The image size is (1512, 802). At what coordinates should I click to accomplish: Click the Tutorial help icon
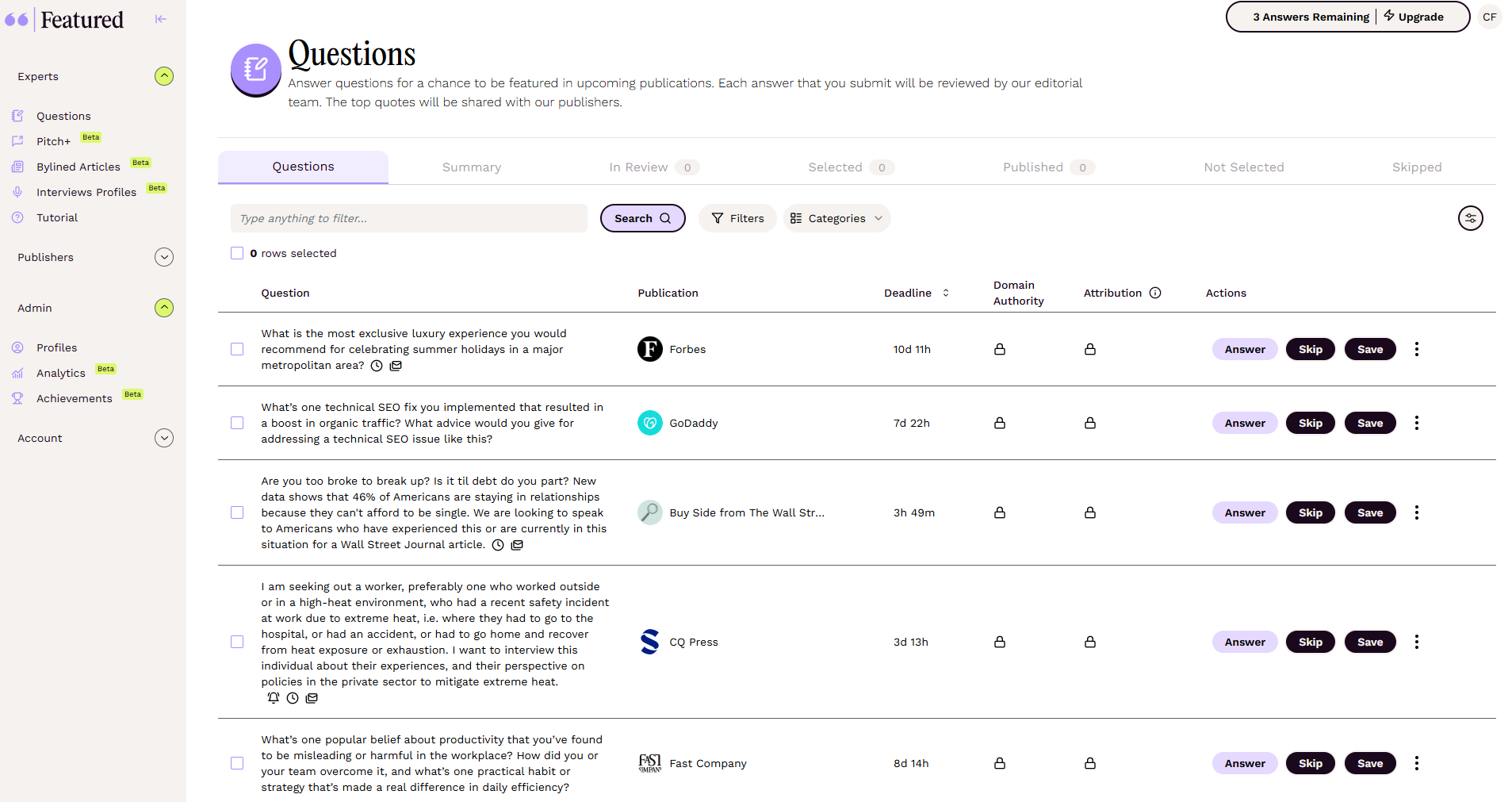tap(17, 217)
